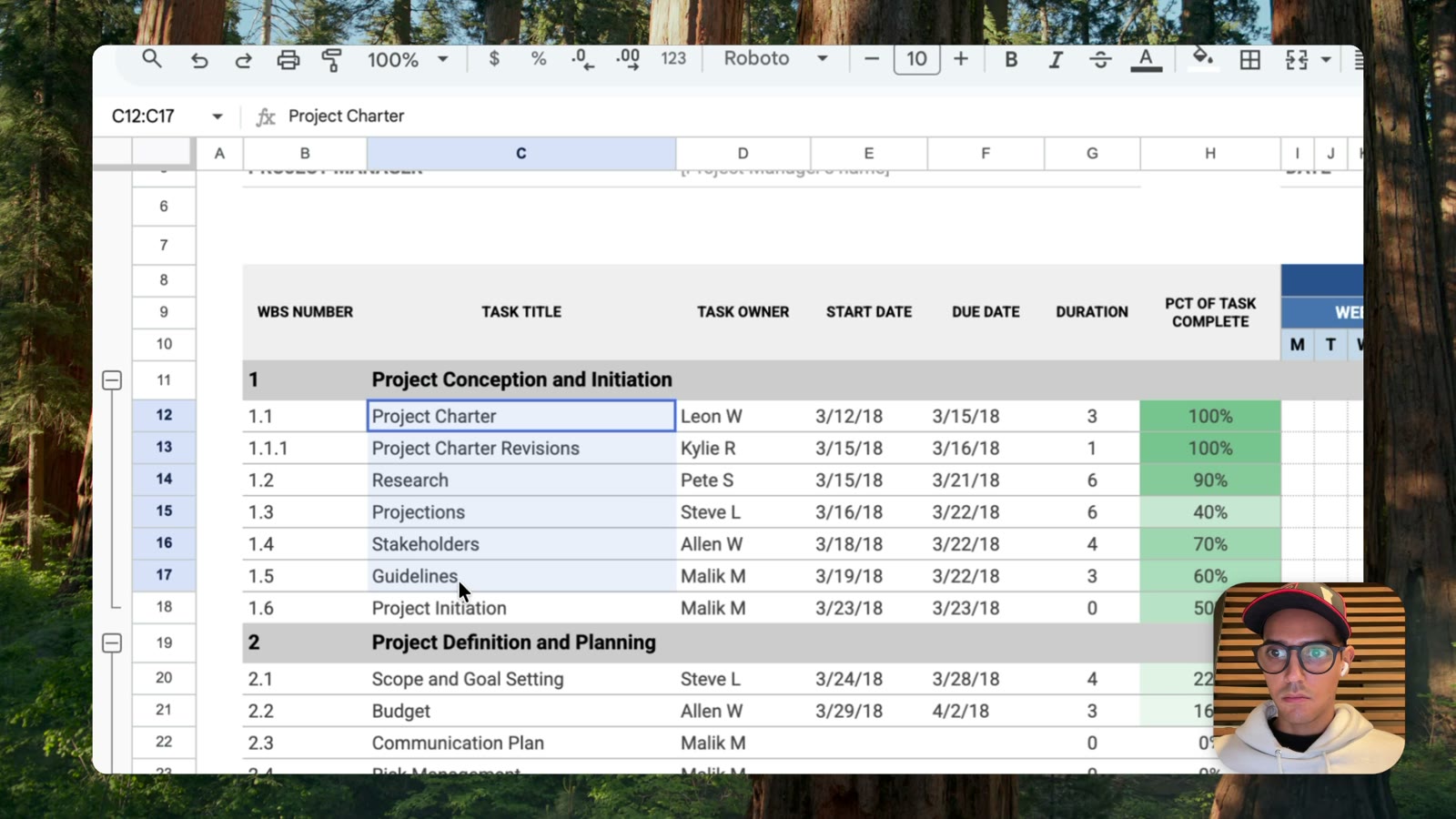The width and height of the screenshot is (1456, 819).
Task: Increase decimal places
Action: tap(628, 59)
